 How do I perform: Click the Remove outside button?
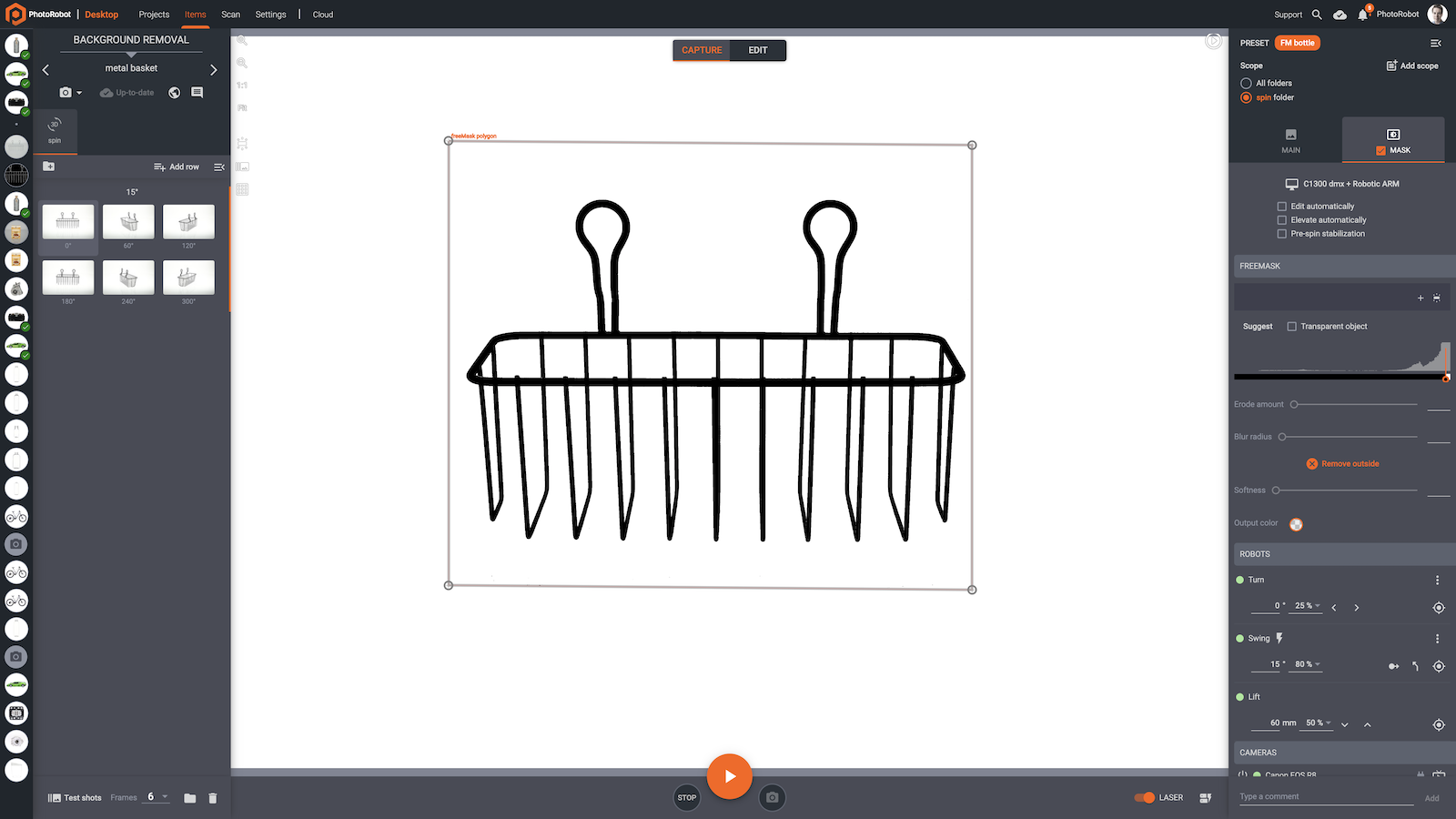pos(1342,463)
